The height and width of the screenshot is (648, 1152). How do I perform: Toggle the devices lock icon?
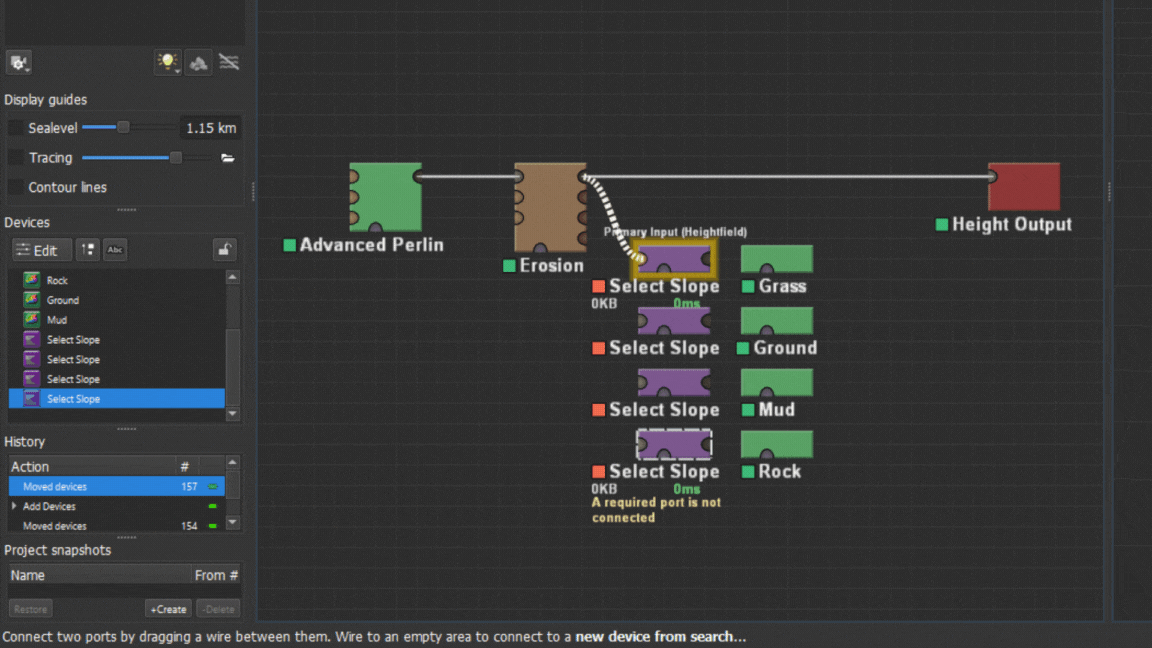pyautogui.click(x=224, y=250)
